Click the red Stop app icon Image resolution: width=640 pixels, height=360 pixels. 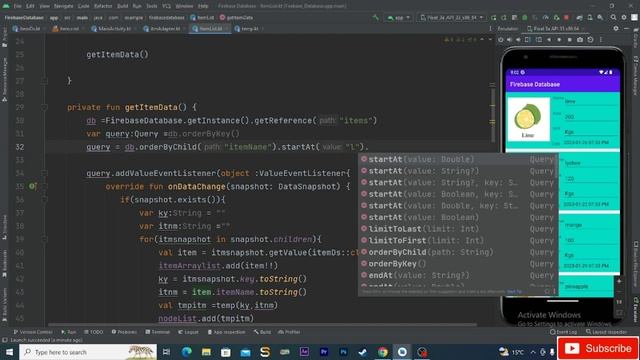click(x=566, y=18)
